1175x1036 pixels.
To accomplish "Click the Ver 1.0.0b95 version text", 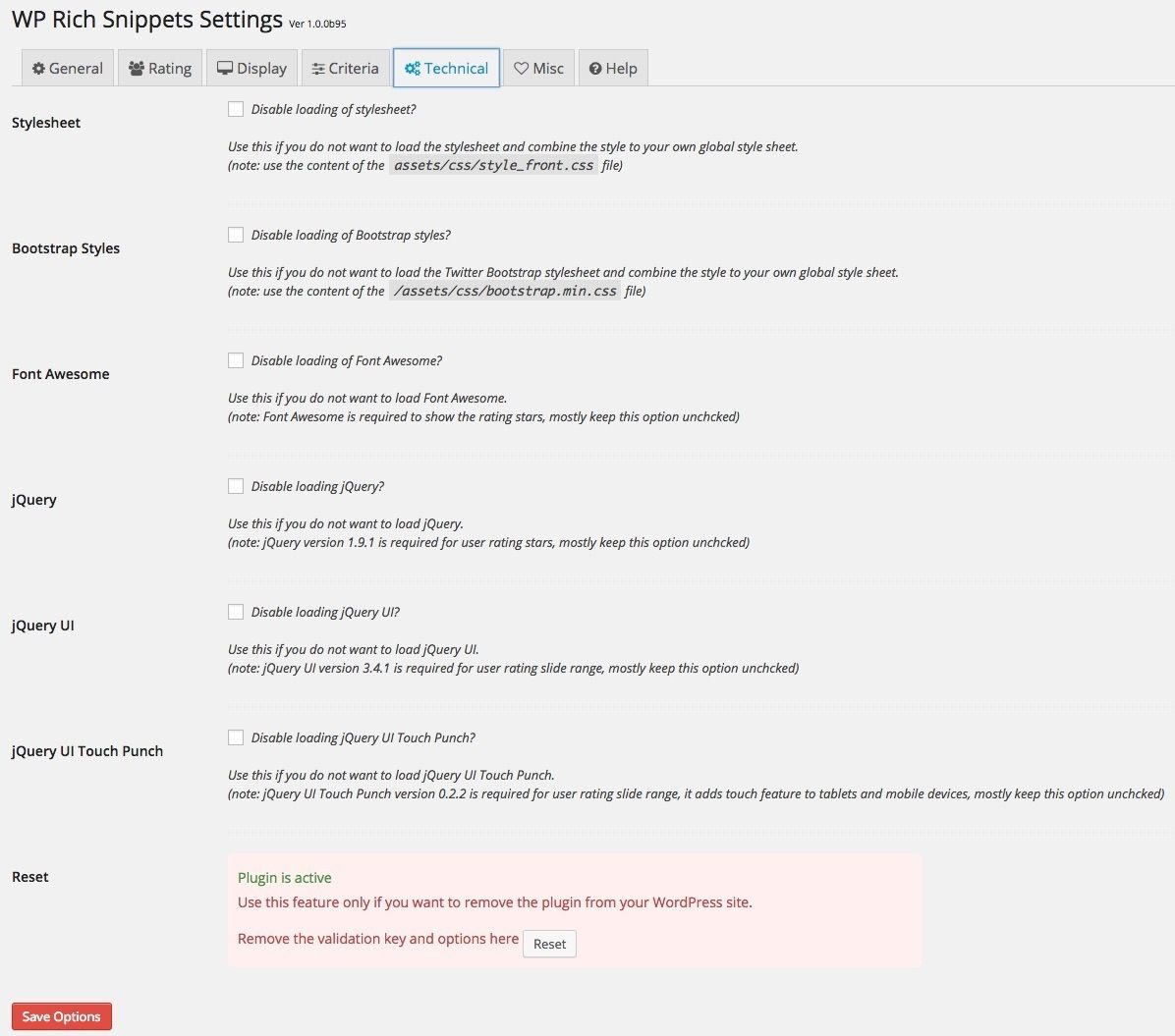I will (x=317, y=24).
